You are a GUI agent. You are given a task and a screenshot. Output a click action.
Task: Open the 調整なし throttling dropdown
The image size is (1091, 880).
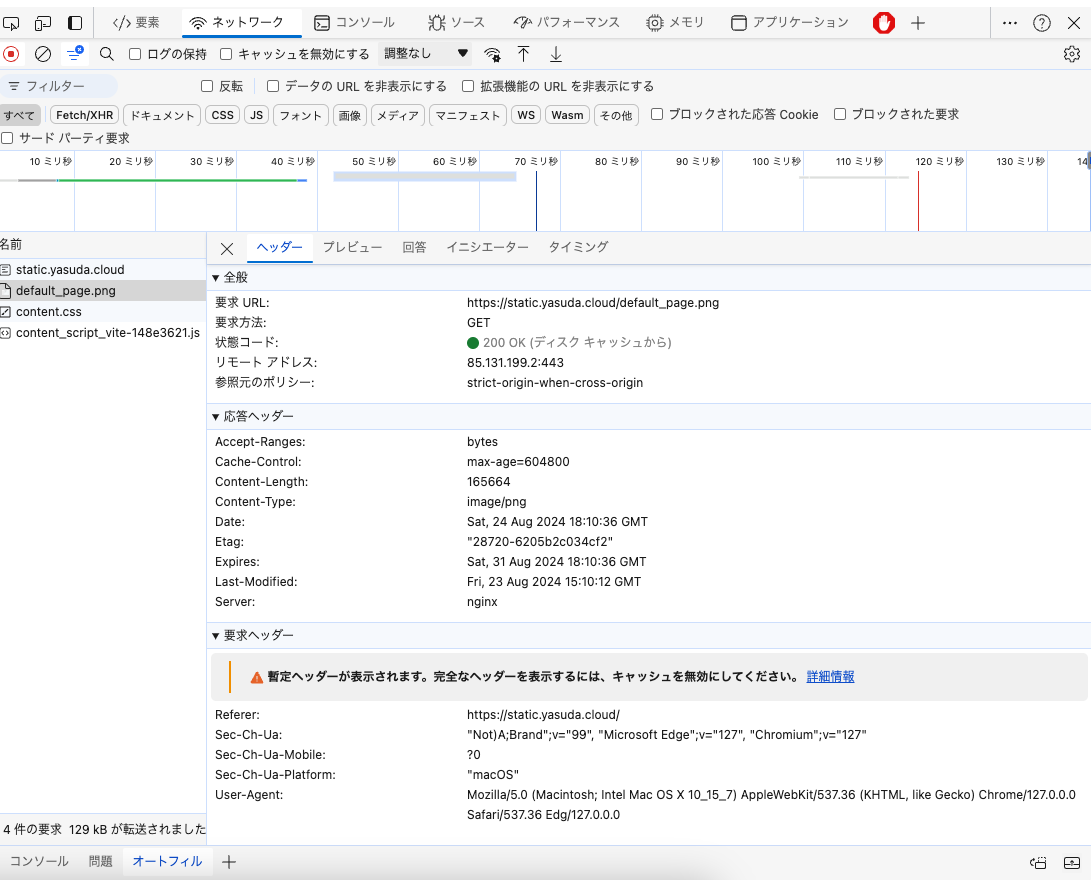[x=432, y=54]
